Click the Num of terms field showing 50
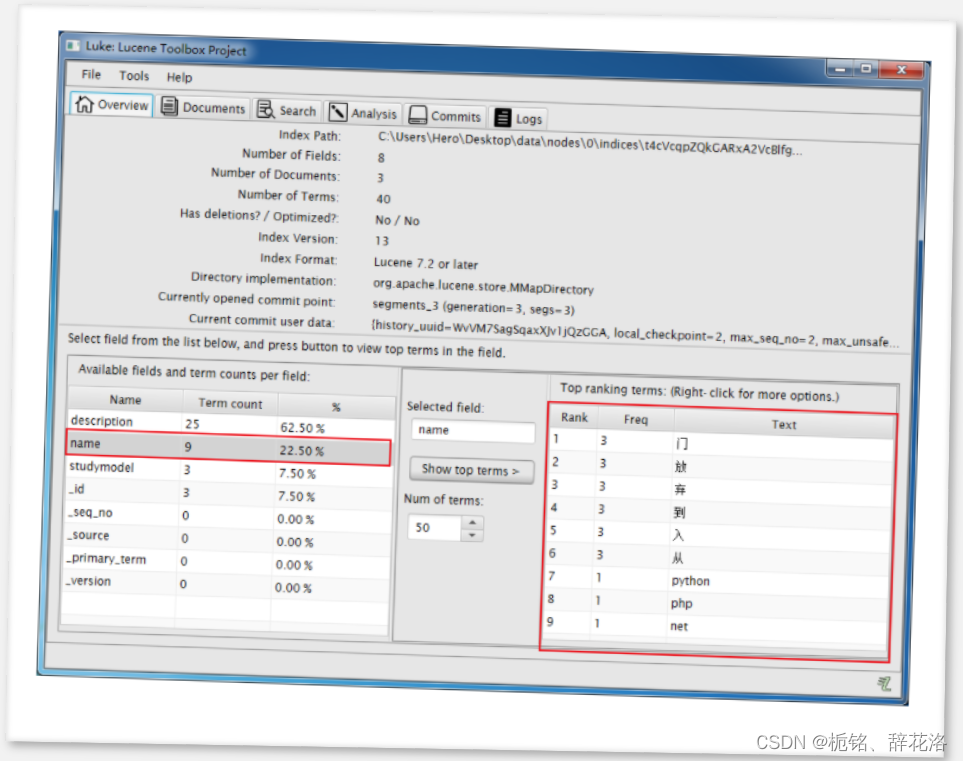Viewport: 963px width, 761px height. pyautogui.click(x=434, y=528)
